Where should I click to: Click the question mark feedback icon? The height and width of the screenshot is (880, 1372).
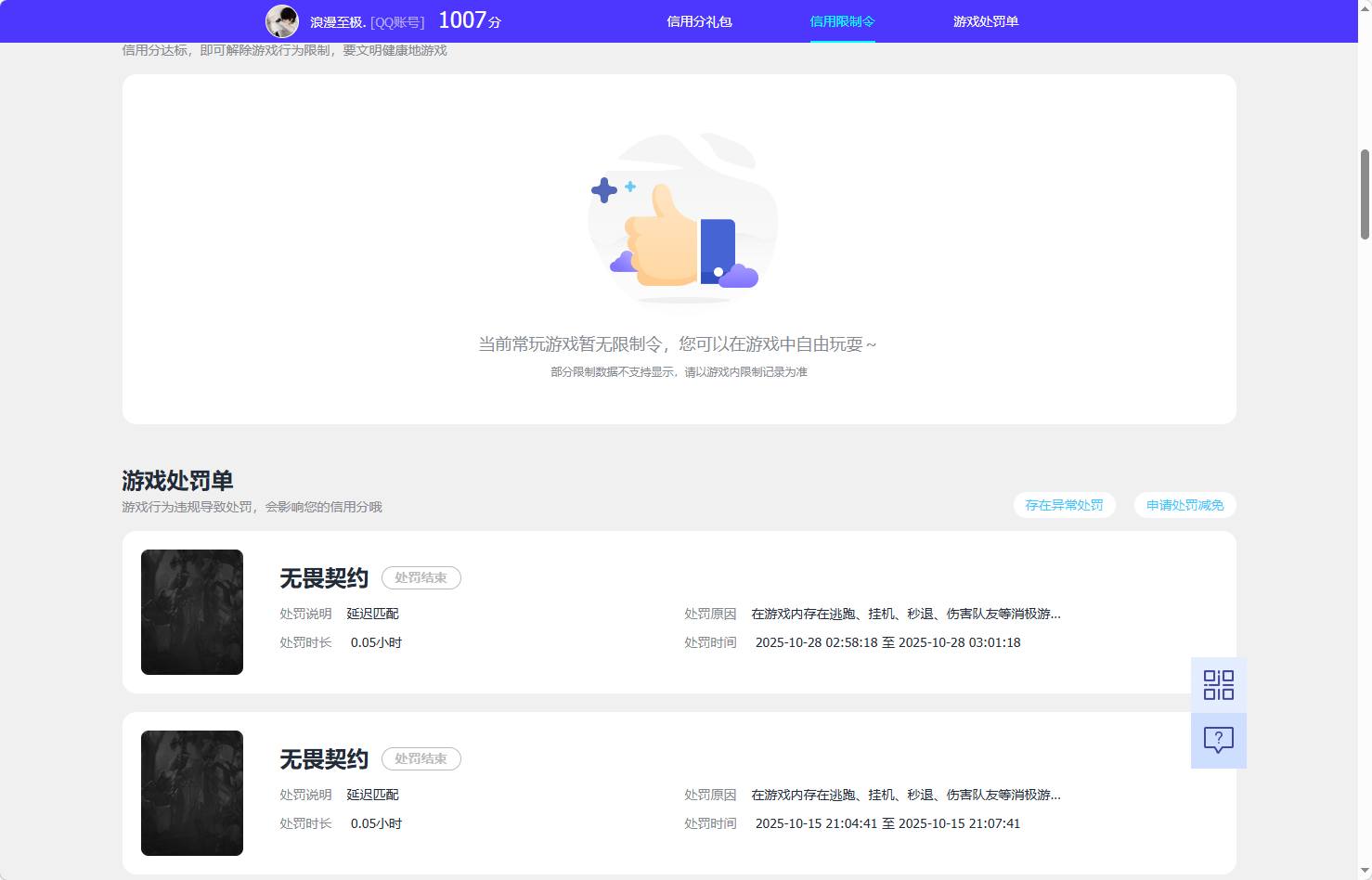pos(1217,739)
